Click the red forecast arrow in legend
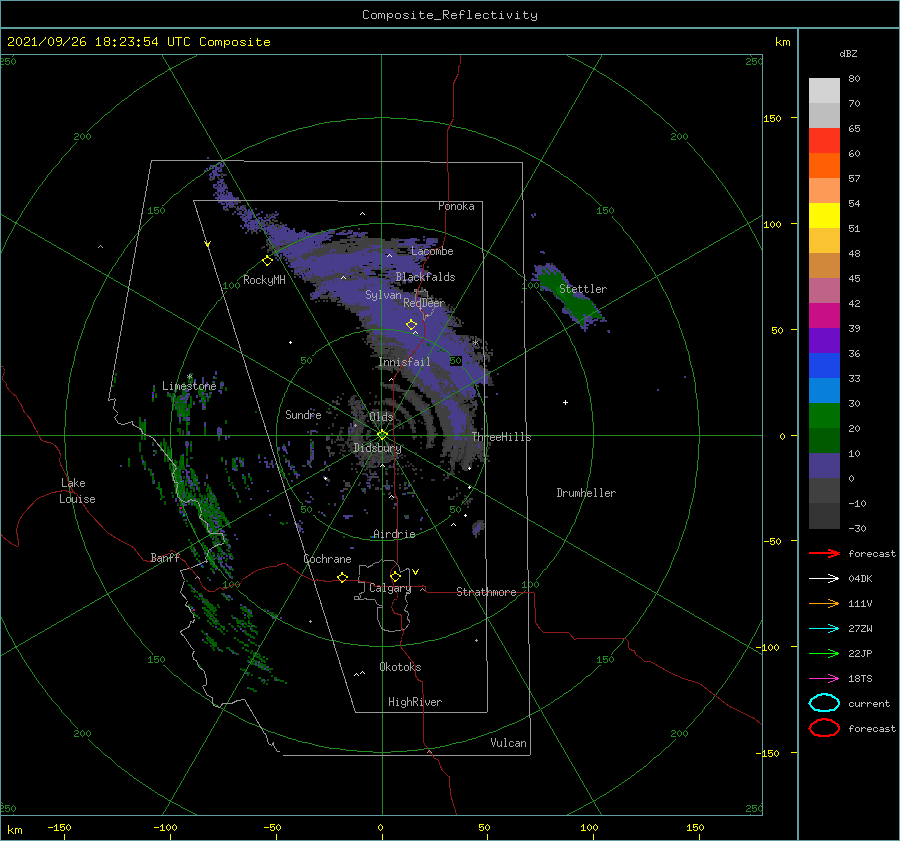The image size is (900, 841). (824, 553)
